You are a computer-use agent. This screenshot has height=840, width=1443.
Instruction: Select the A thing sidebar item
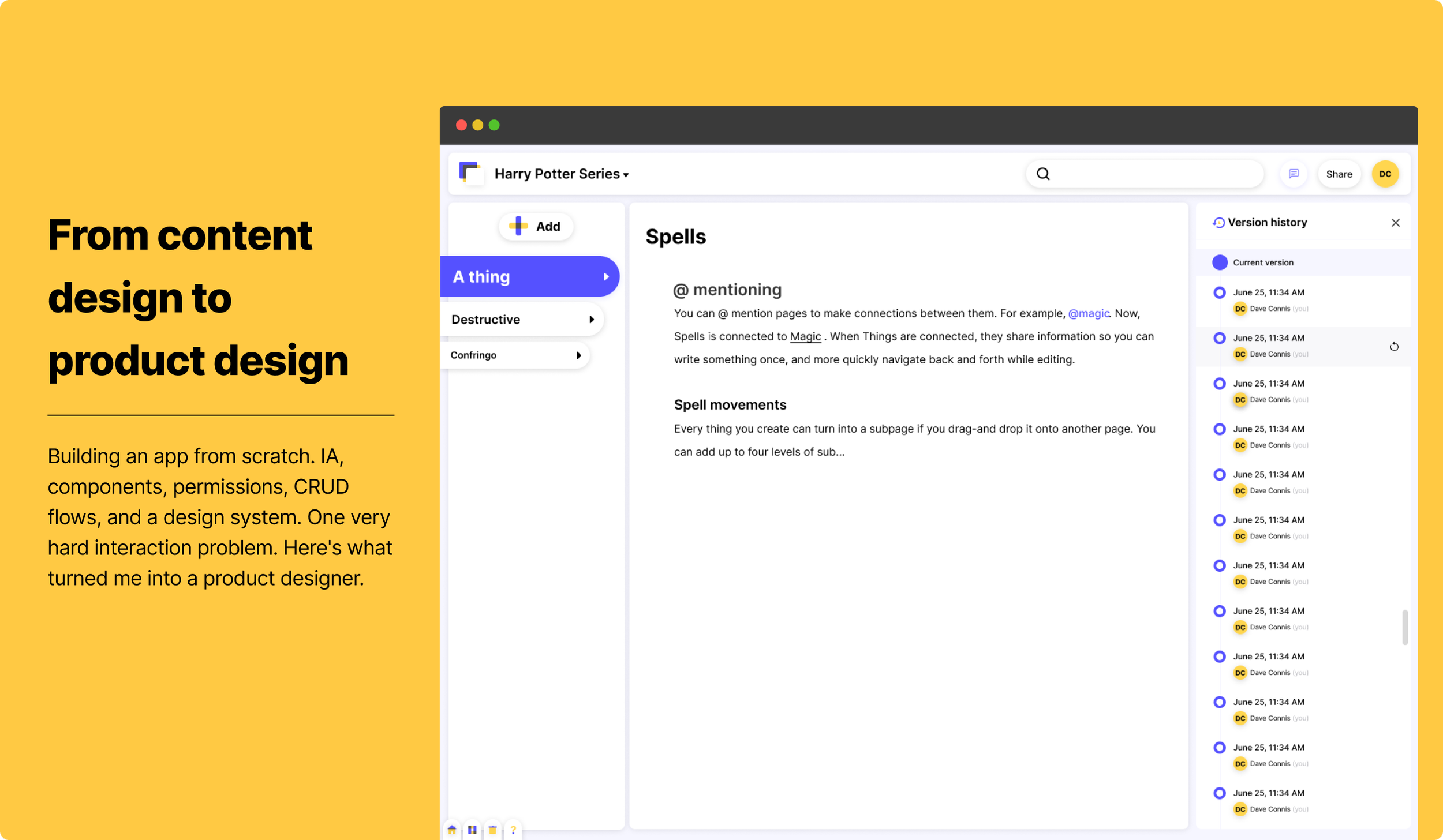519,277
